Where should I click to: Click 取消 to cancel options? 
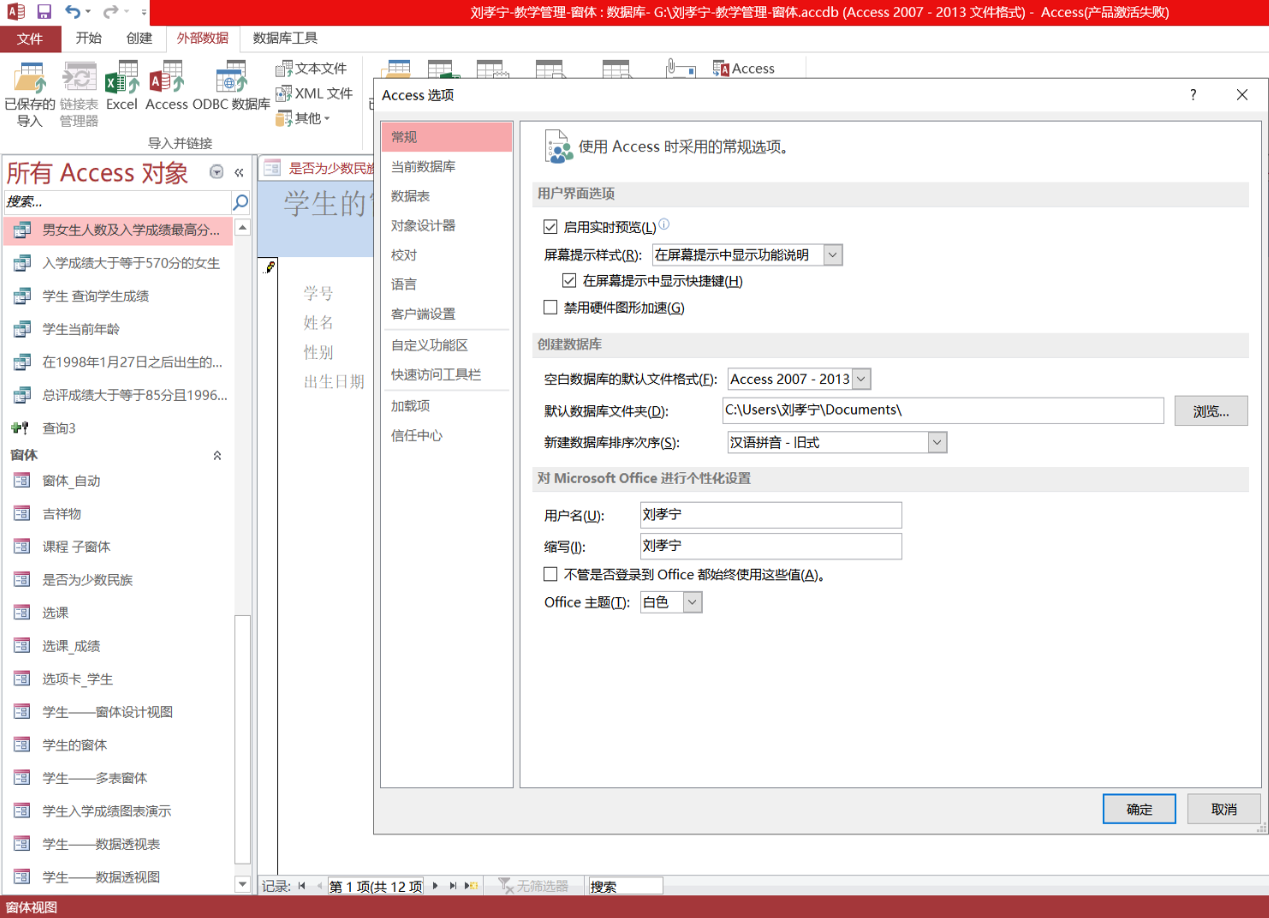[1223, 809]
